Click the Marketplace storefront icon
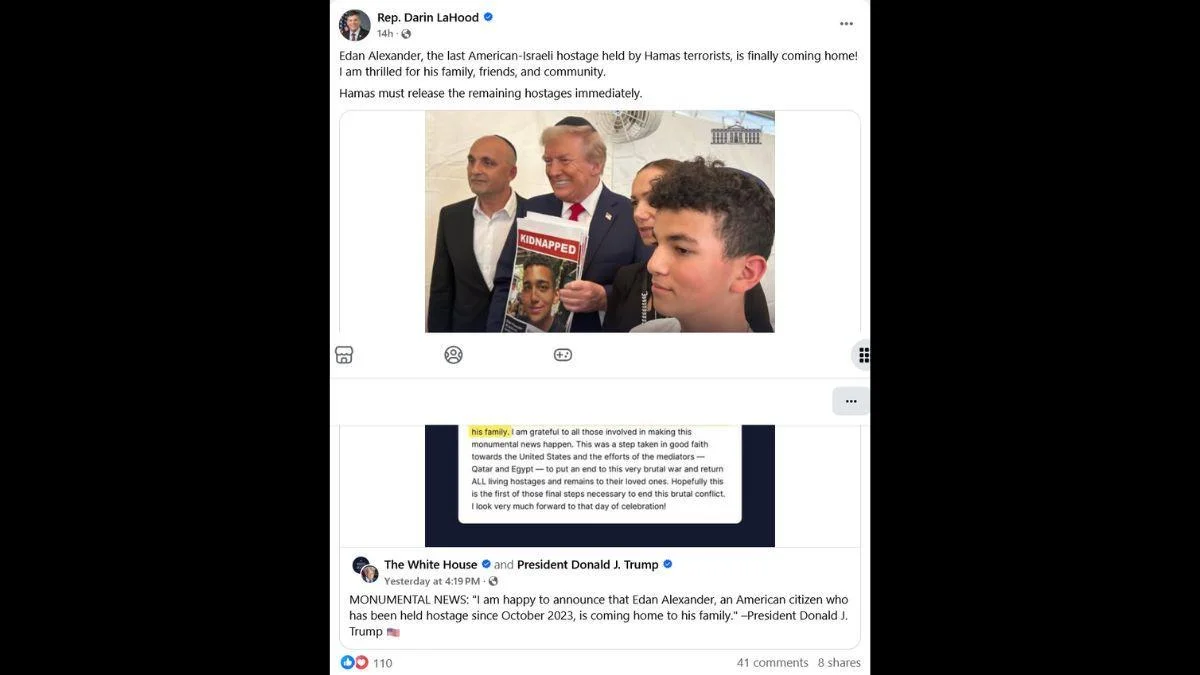The image size is (1200, 675). 344,355
